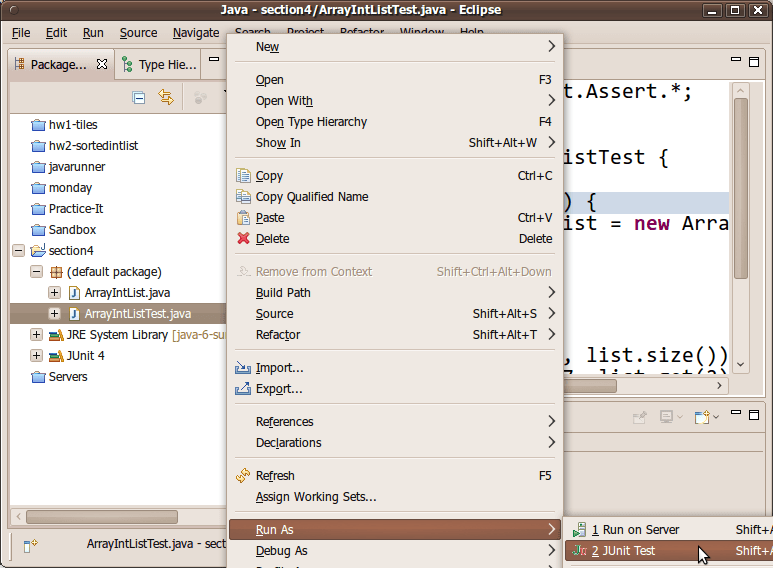Maximize the editor area

[754, 62]
